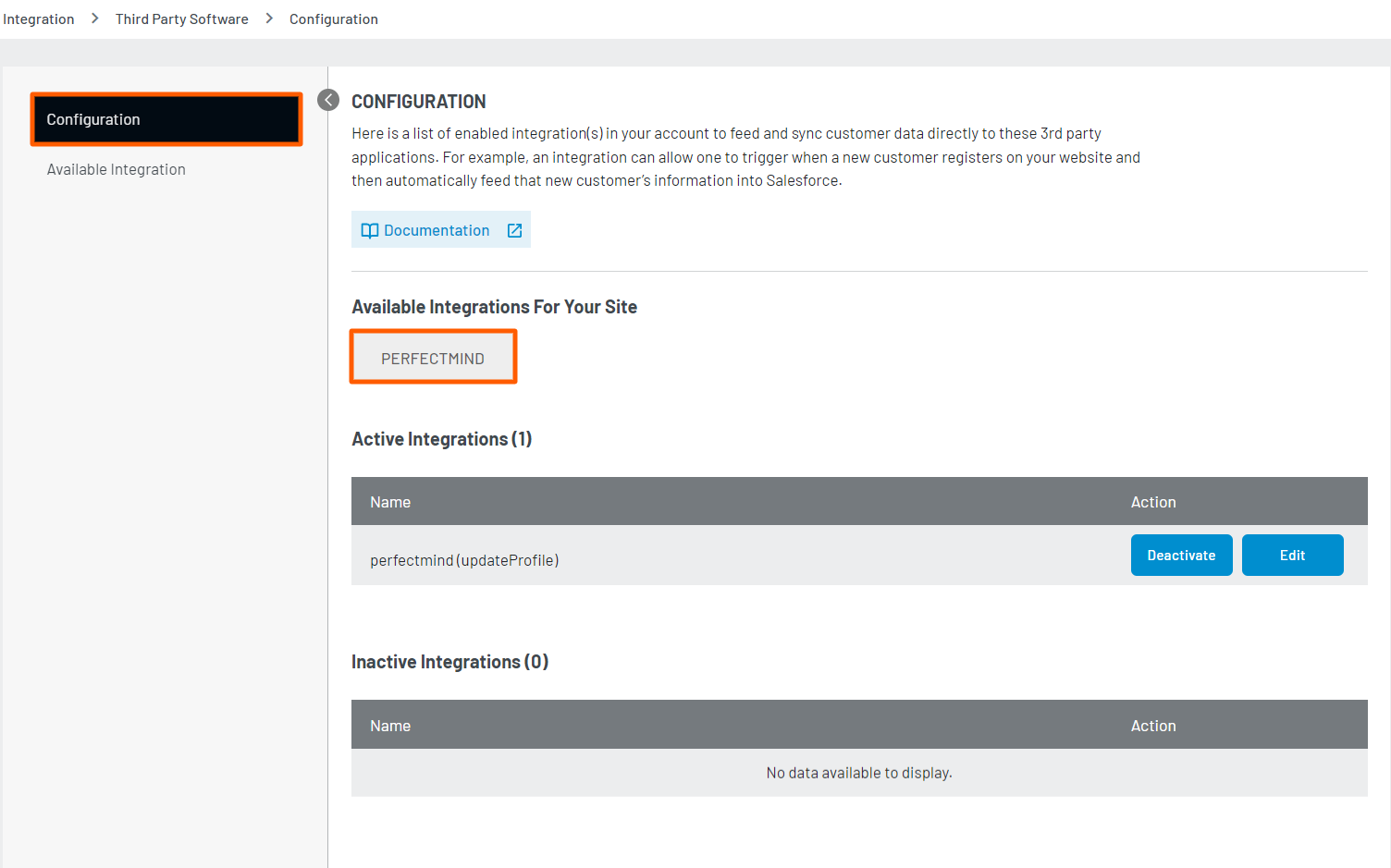Switch to Available Integration in sidebar
The width and height of the screenshot is (1391, 868).
117,170
